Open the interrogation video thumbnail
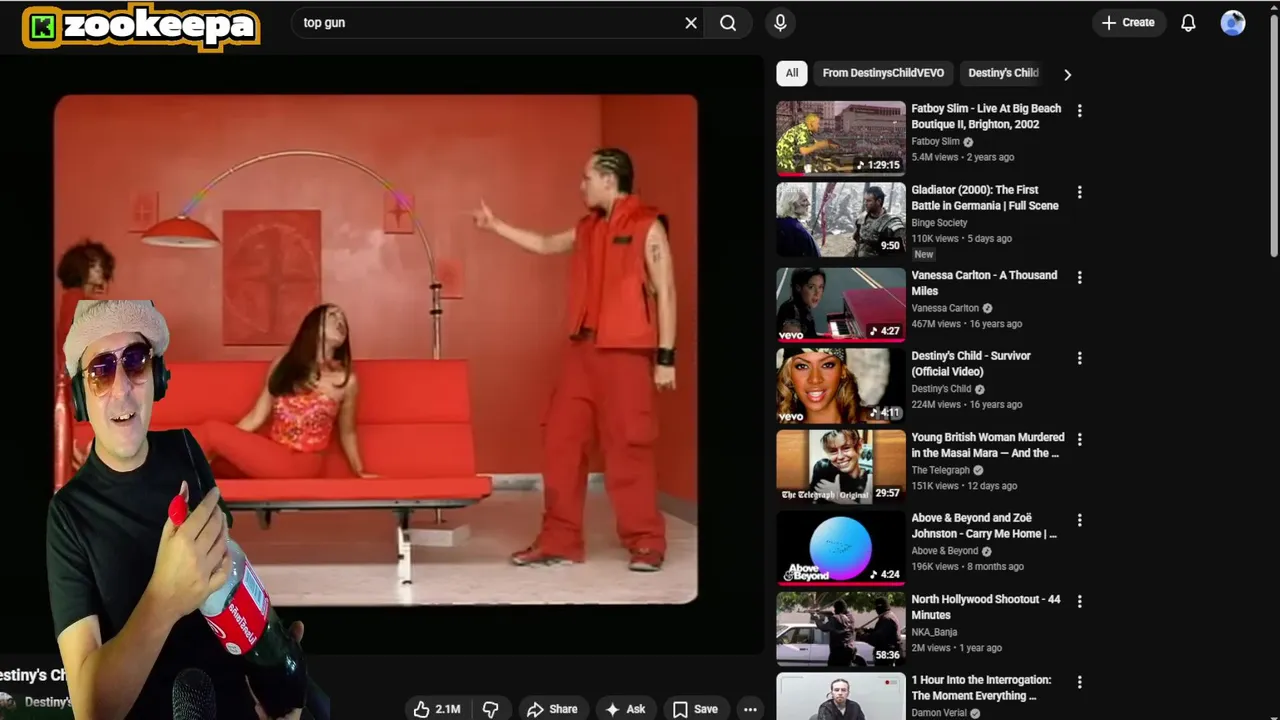1280x720 pixels. [x=841, y=696]
